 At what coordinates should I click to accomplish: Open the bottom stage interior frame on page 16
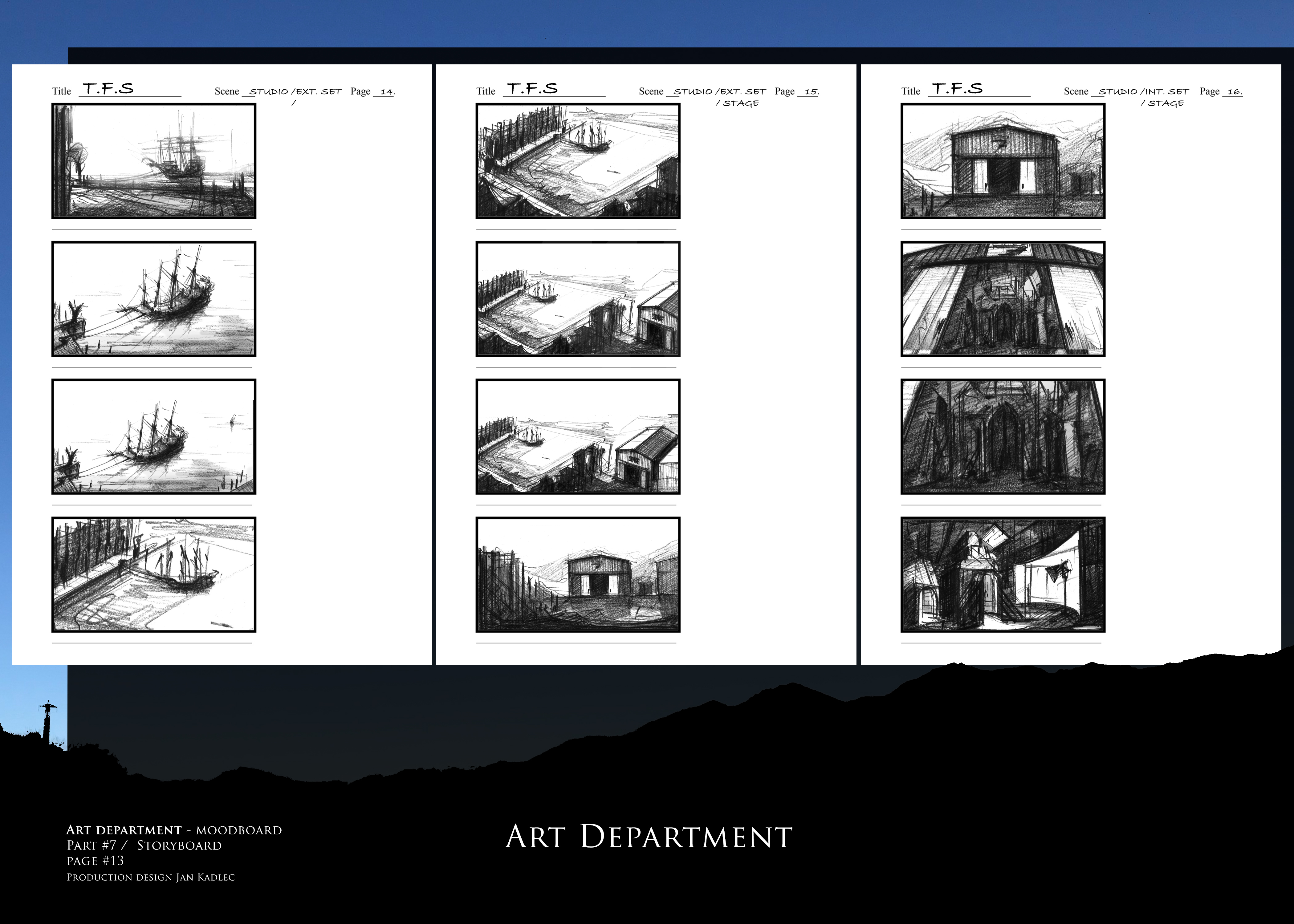tap(1003, 575)
